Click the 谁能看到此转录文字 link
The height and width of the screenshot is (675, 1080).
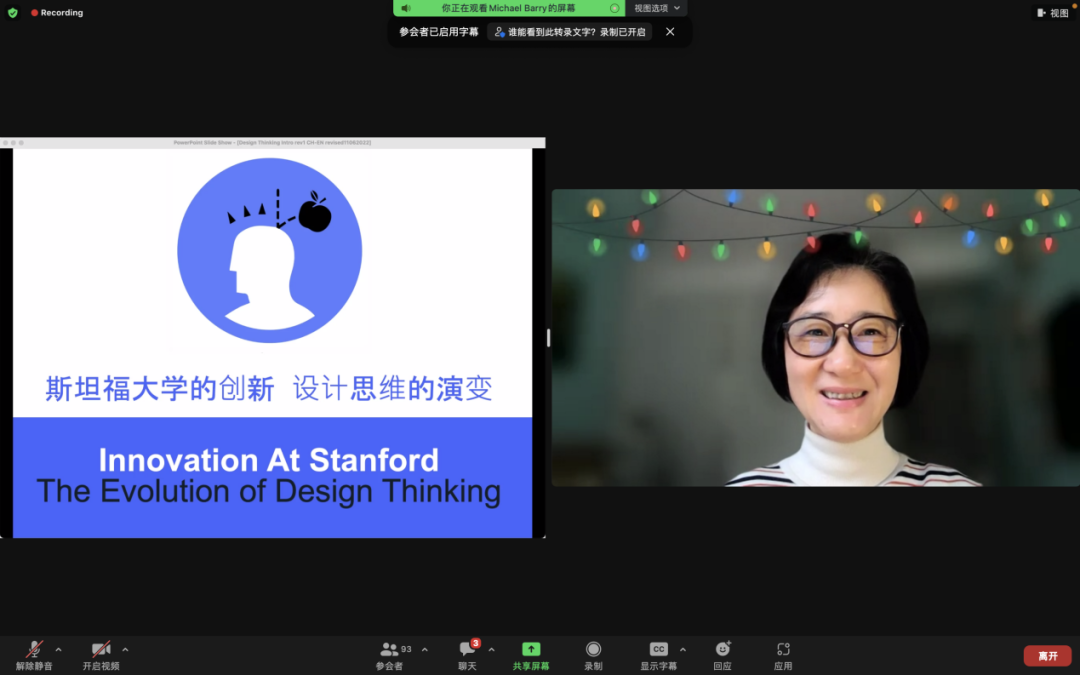click(570, 32)
